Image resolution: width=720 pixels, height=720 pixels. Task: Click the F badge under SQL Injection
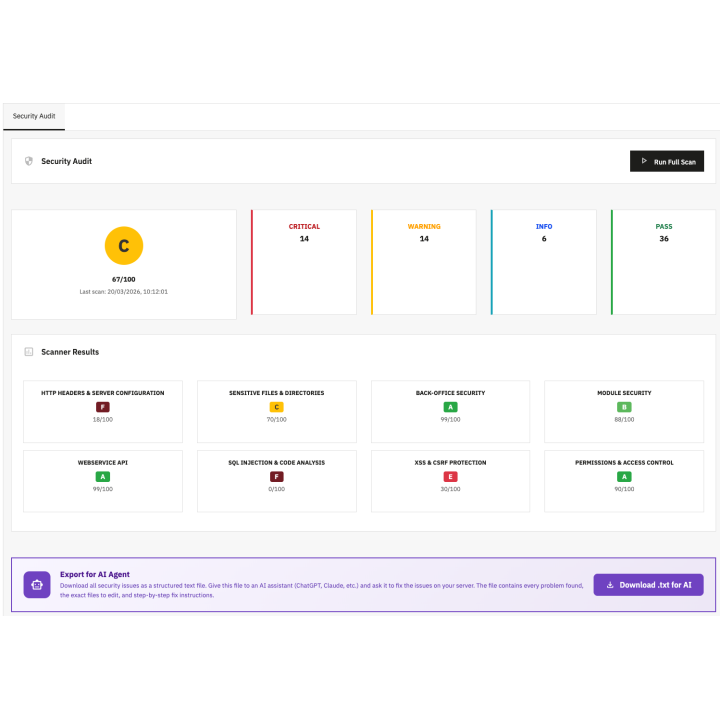coord(276,477)
